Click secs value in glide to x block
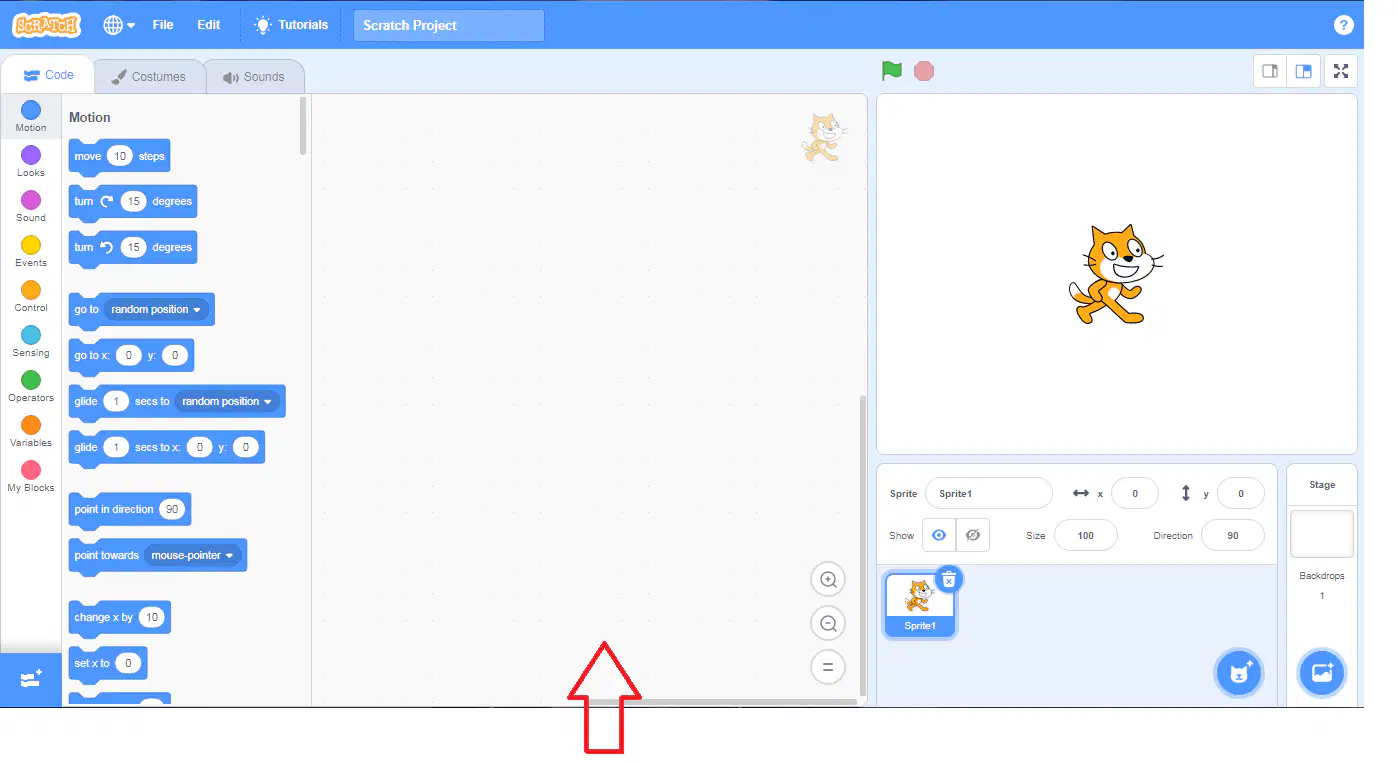The image size is (1398, 762). pos(116,448)
